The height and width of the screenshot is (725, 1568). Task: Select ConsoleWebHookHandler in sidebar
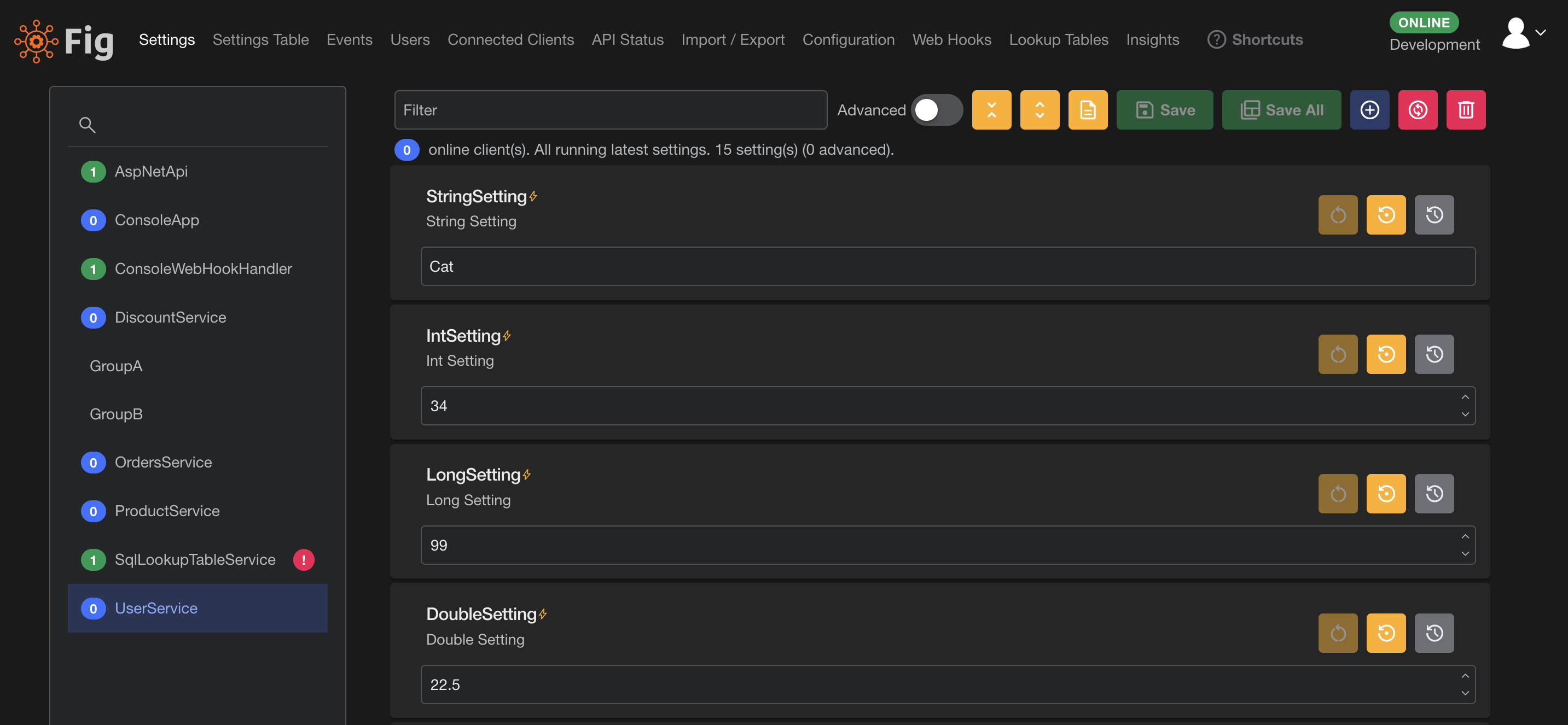pos(198,269)
